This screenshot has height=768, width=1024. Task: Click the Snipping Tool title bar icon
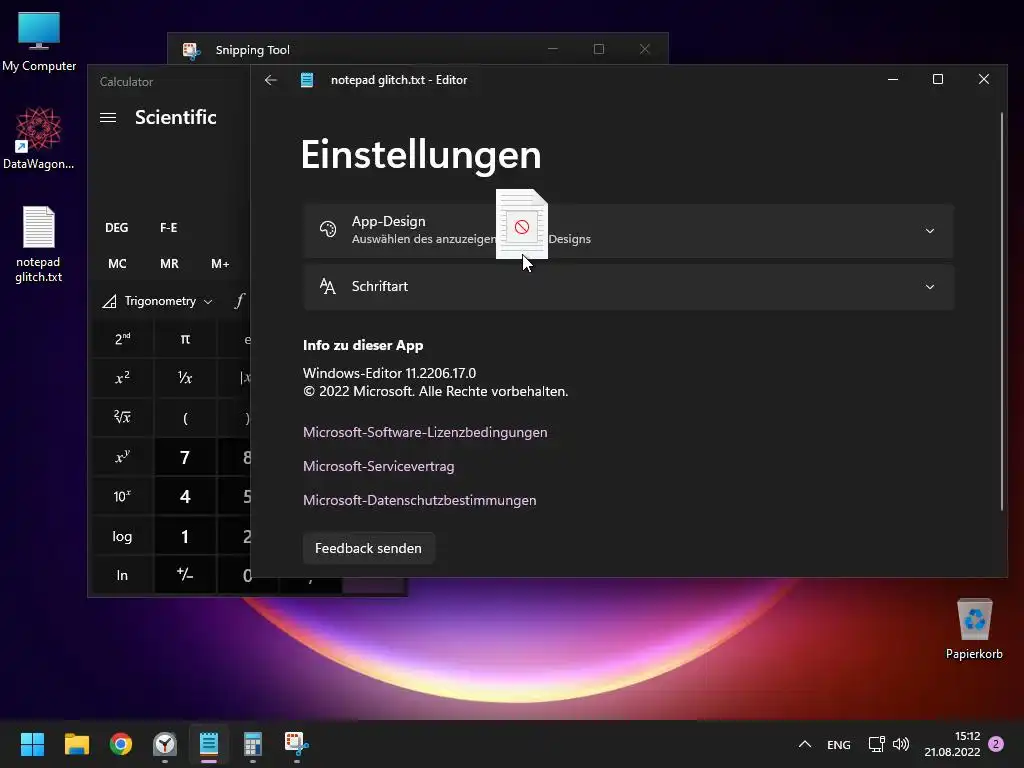[191, 50]
